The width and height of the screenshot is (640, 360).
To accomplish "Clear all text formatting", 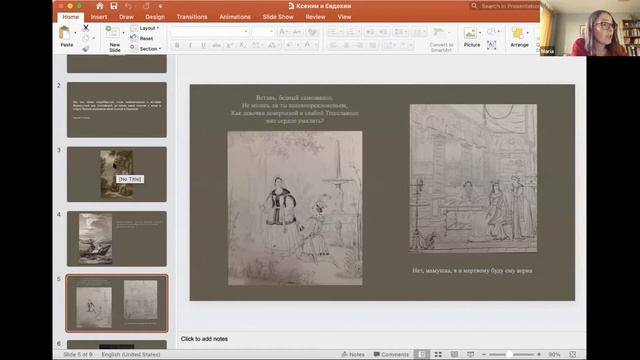I will (312, 31).
